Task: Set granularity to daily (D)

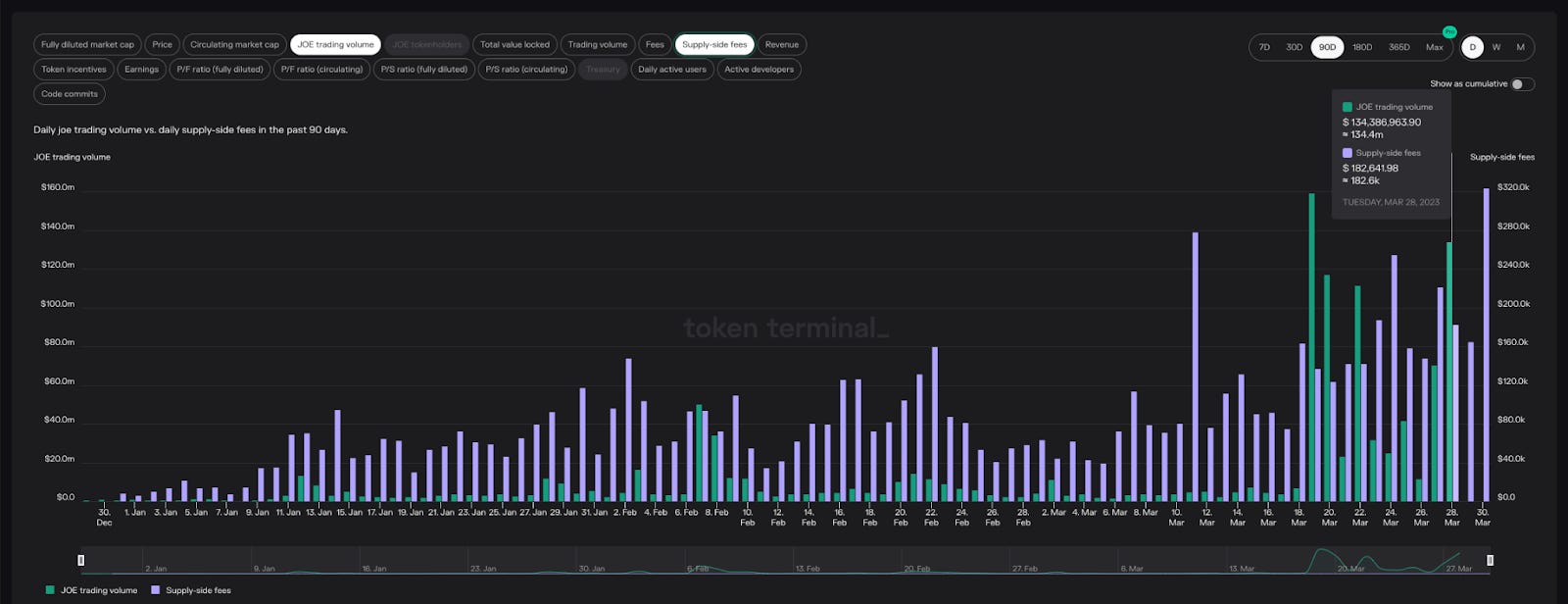Action: click(x=1472, y=47)
